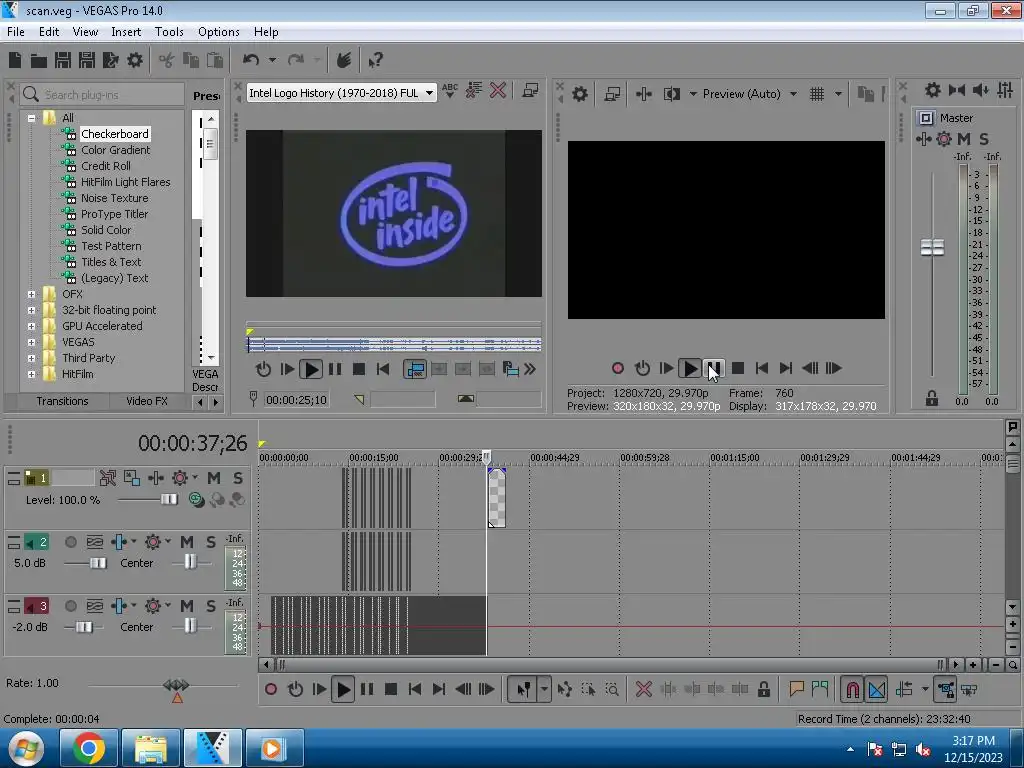Insert a marker using flag icon

coord(796,689)
